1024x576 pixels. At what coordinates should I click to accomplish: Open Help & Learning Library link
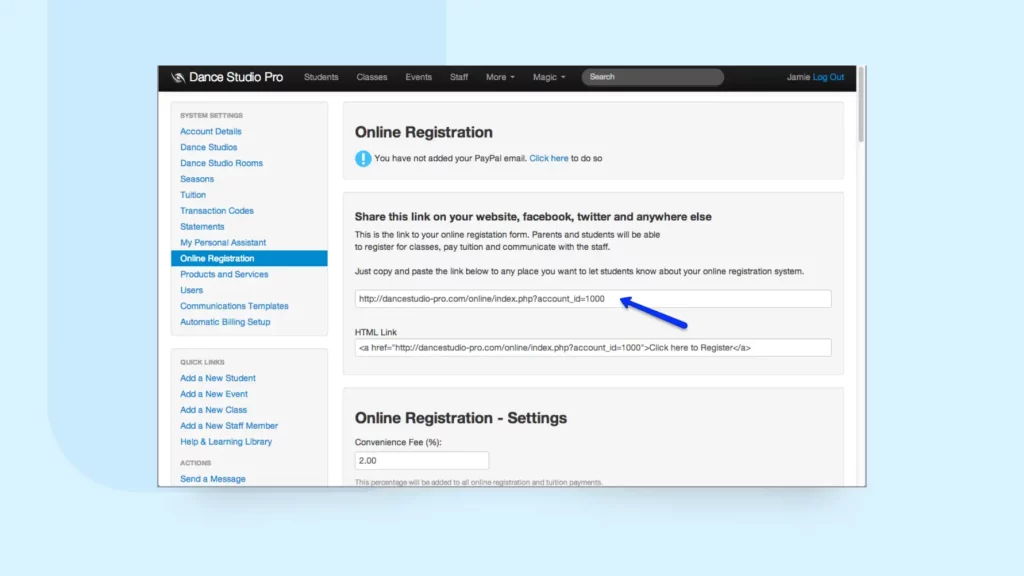coord(225,441)
